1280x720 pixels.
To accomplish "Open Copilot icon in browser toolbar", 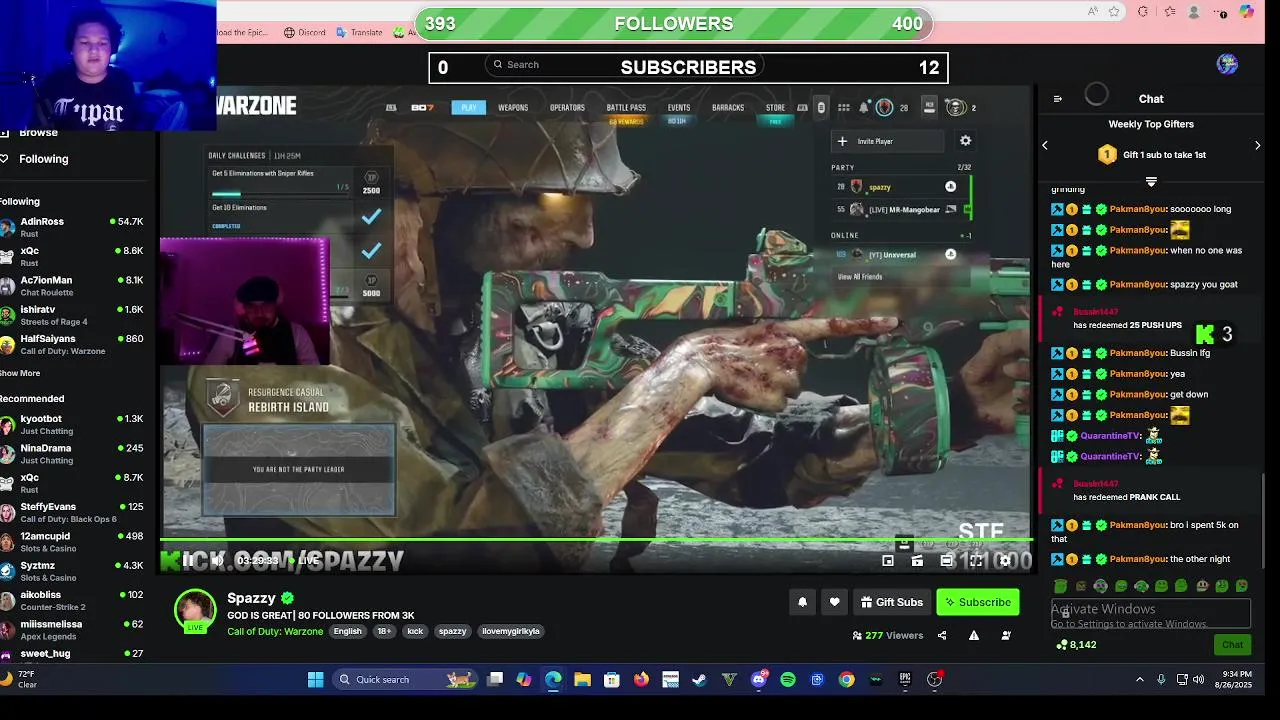I will tap(1246, 12).
